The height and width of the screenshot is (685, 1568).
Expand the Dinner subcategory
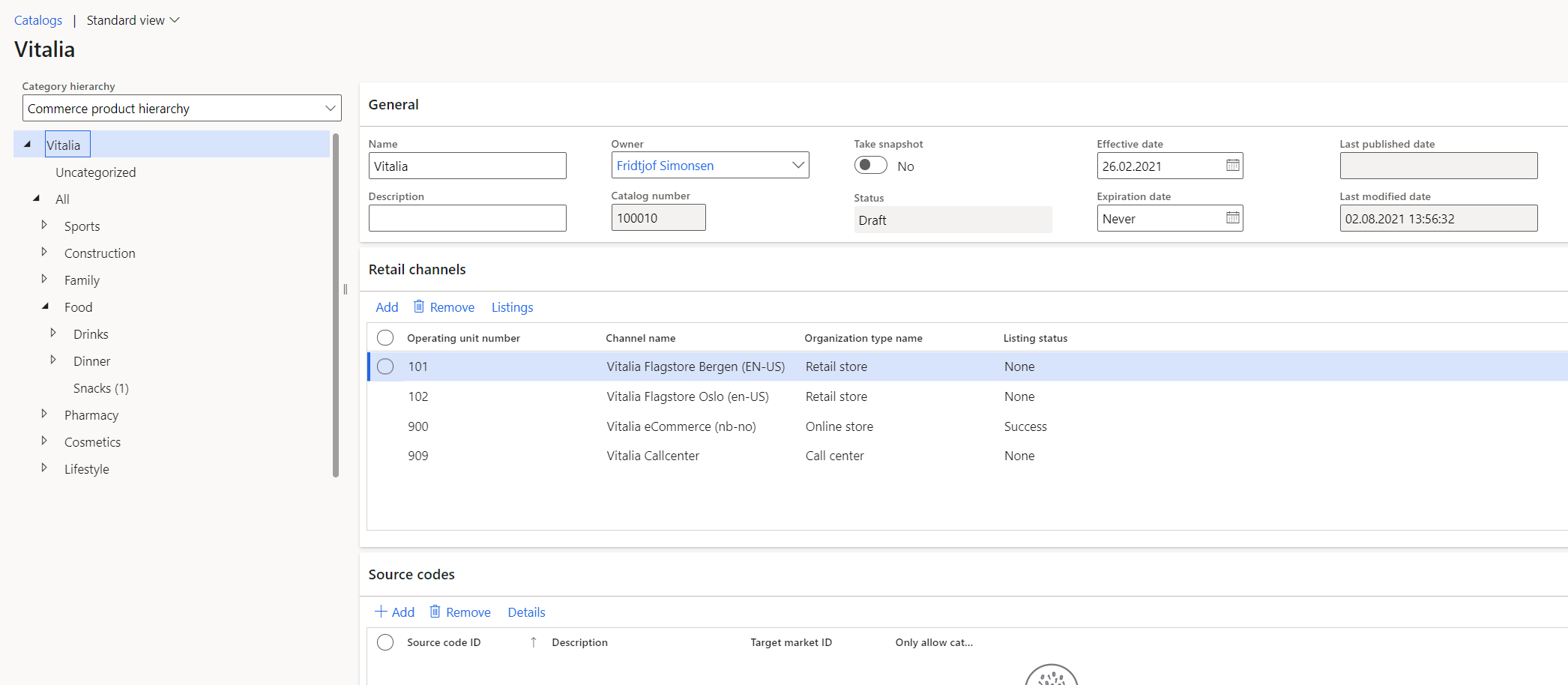point(53,360)
